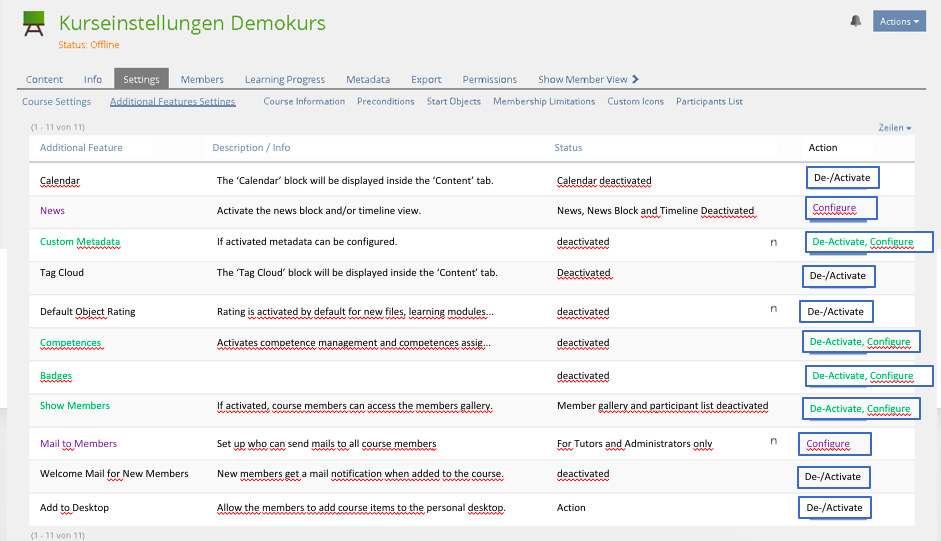941x541 pixels.
Task: Toggle De-/Activate for Calendar
Action: pyautogui.click(x=842, y=178)
